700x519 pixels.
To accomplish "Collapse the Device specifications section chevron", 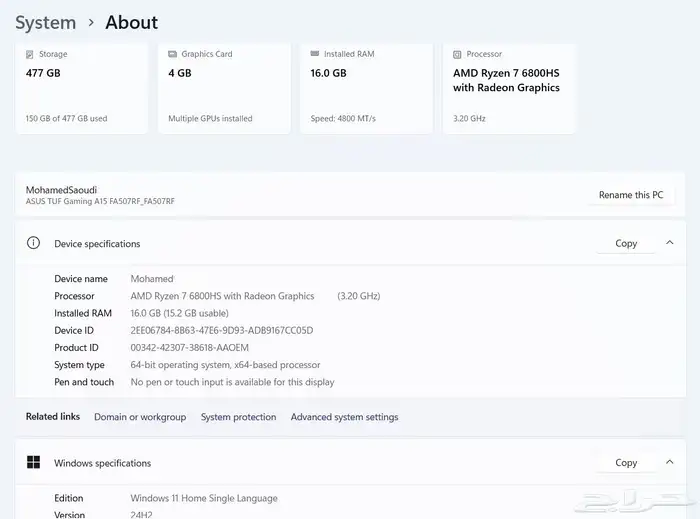I will click(x=669, y=243).
